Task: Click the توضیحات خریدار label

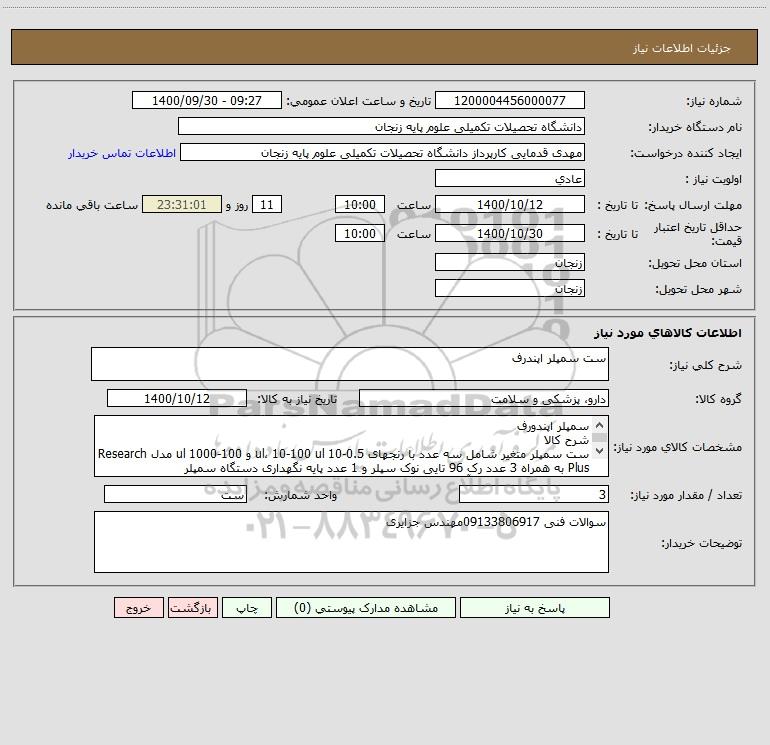Action: 702,543
